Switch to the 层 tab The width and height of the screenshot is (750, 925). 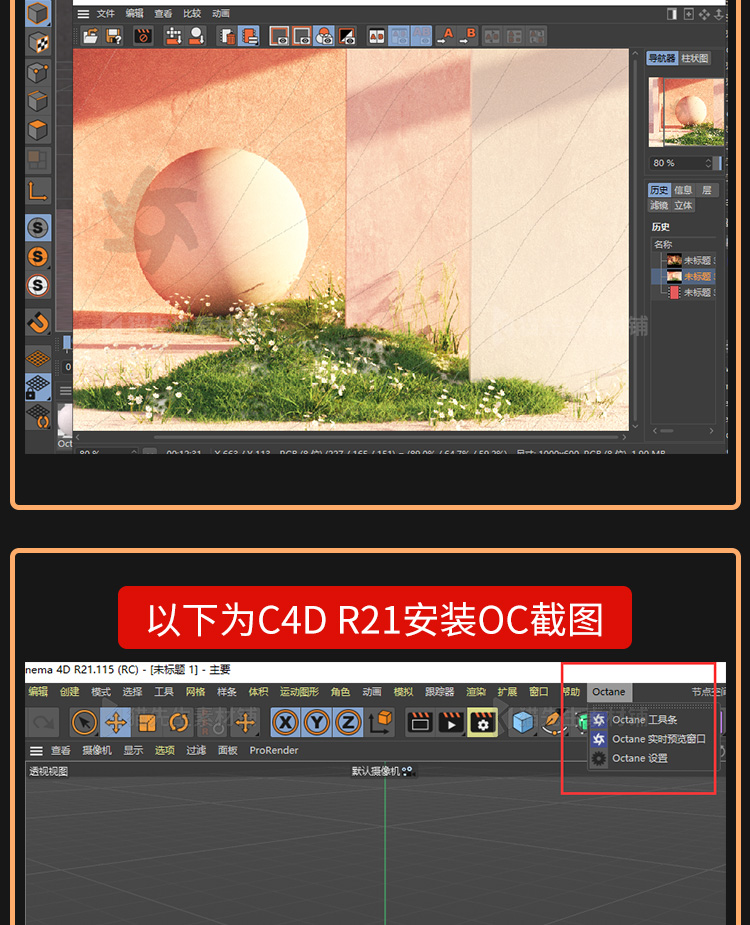click(707, 190)
